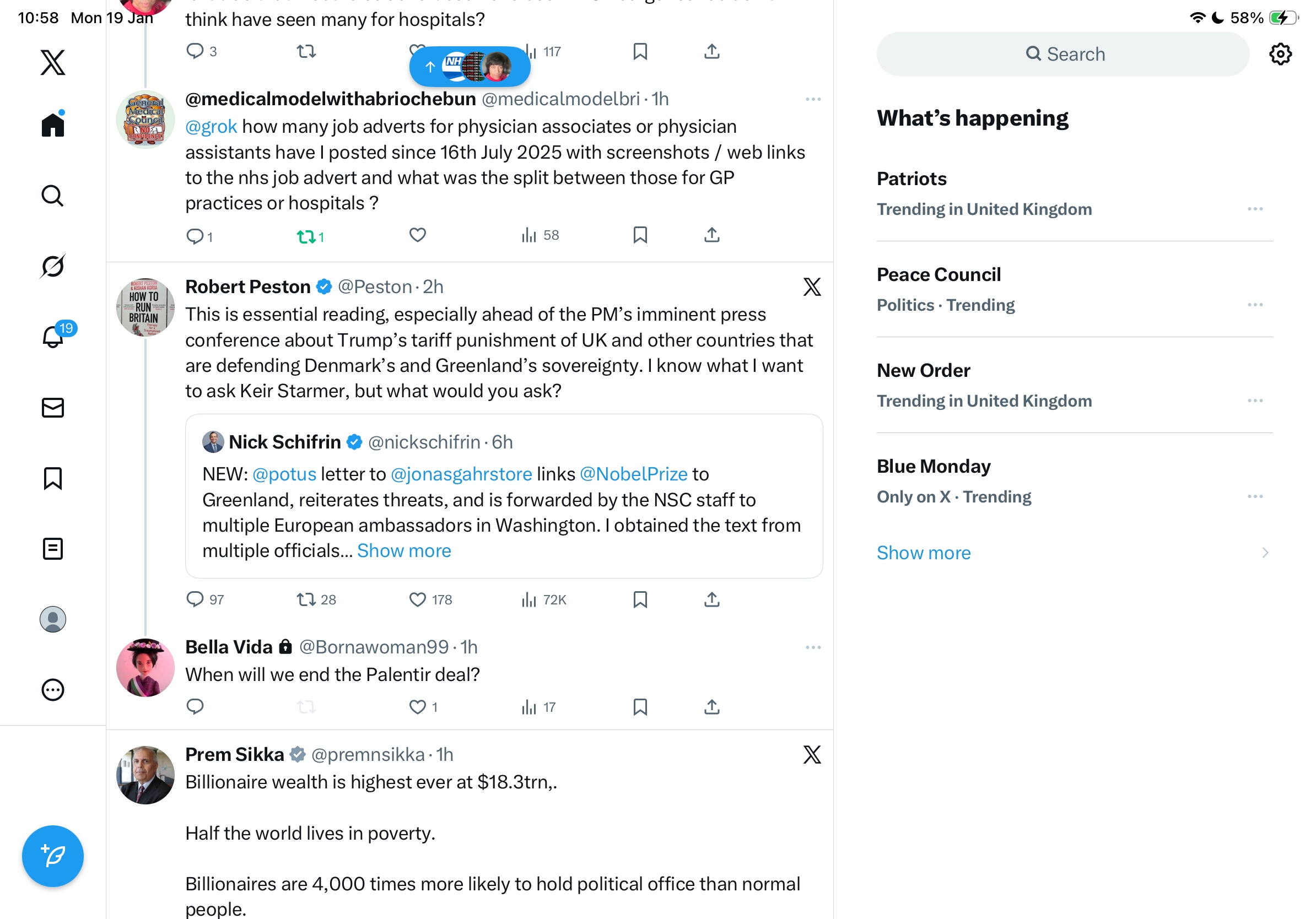Open Notifications bell with 19 badge
This screenshot has width=1316, height=919.
click(x=53, y=337)
